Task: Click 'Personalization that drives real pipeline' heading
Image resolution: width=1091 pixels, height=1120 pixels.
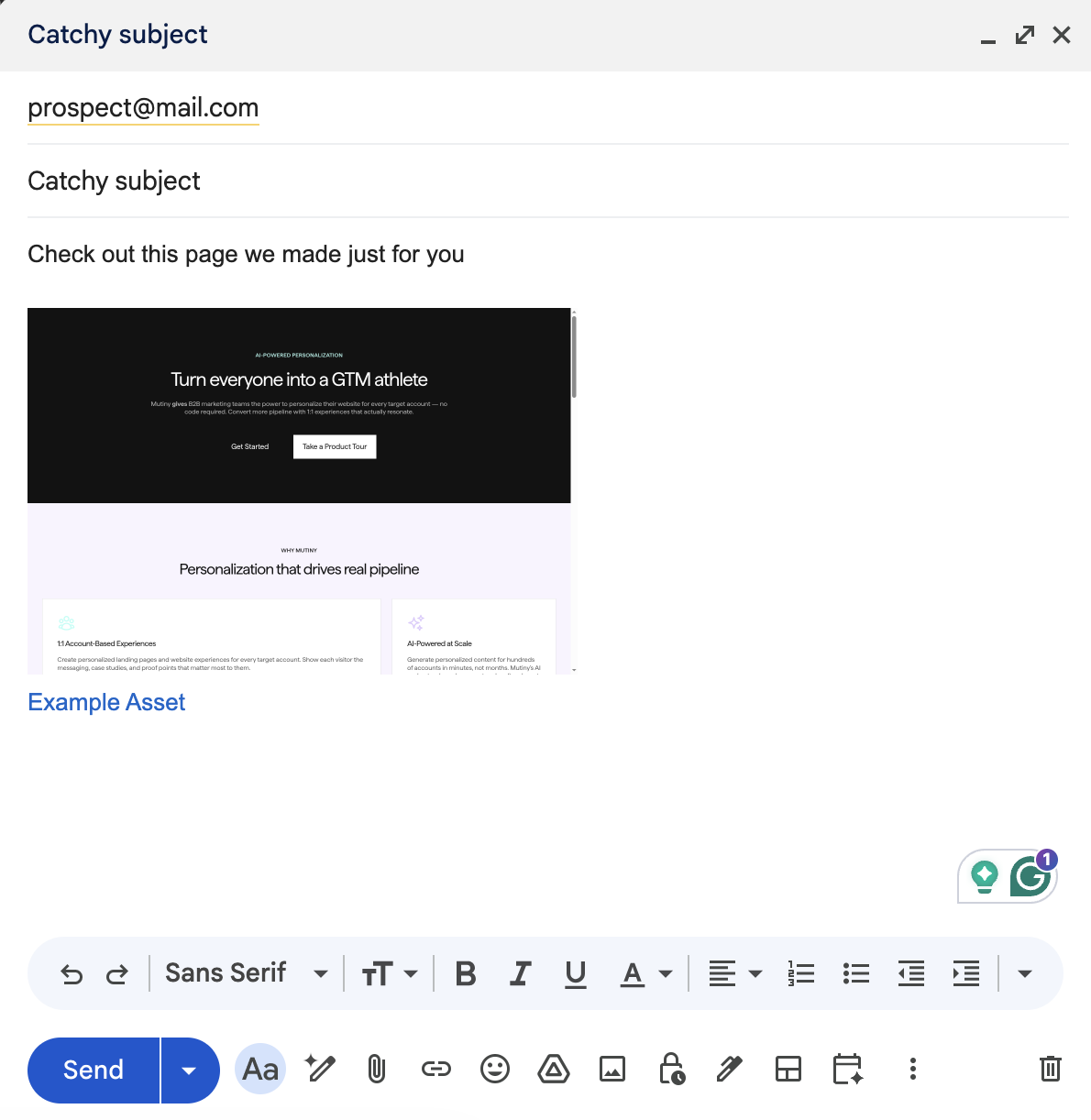Action: 299,569
